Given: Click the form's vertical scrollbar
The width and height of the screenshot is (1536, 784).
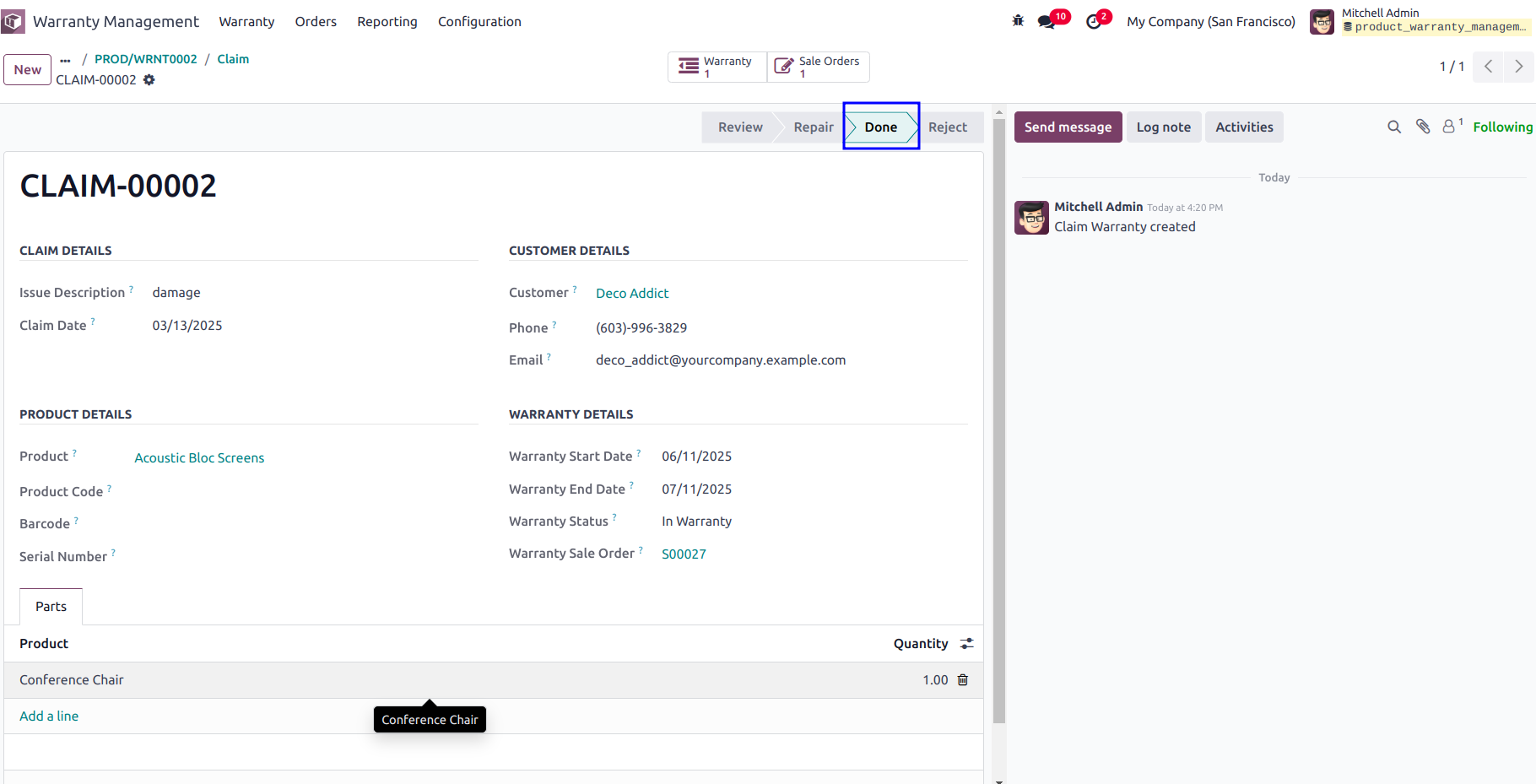Looking at the screenshot, I should pos(999,422).
